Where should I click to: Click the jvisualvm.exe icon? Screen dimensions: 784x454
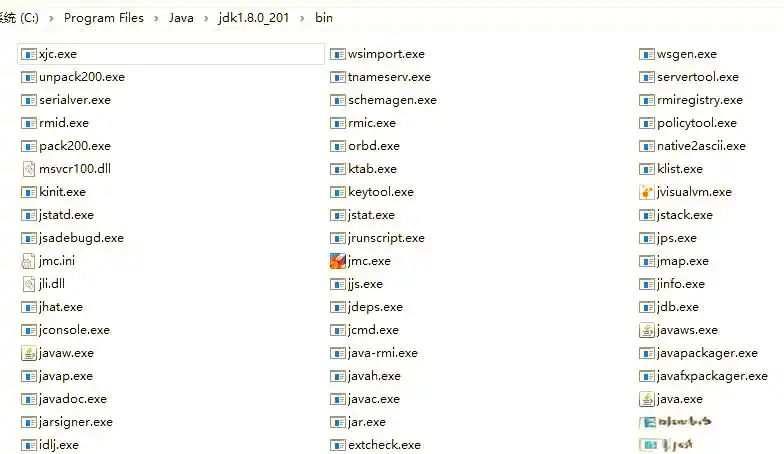(x=647, y=192)
